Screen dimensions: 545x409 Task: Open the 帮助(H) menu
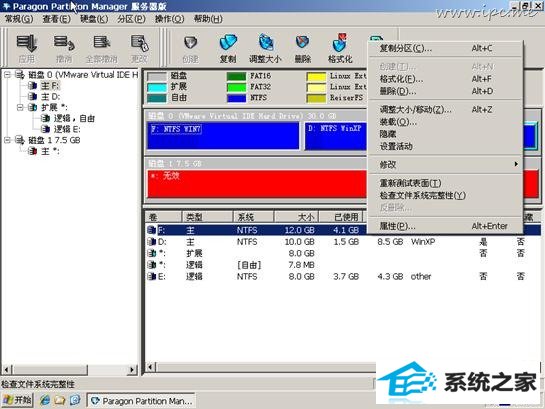(x=208, y=19)
